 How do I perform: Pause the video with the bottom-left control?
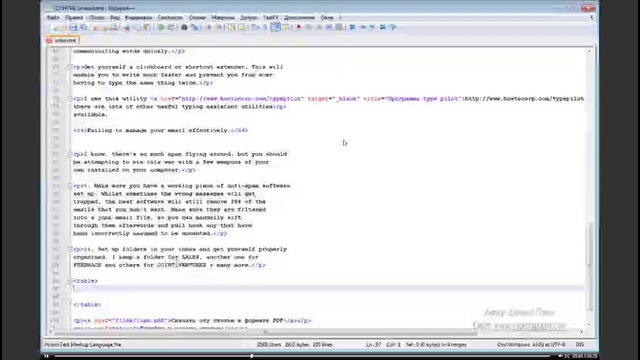pos(47,356)
